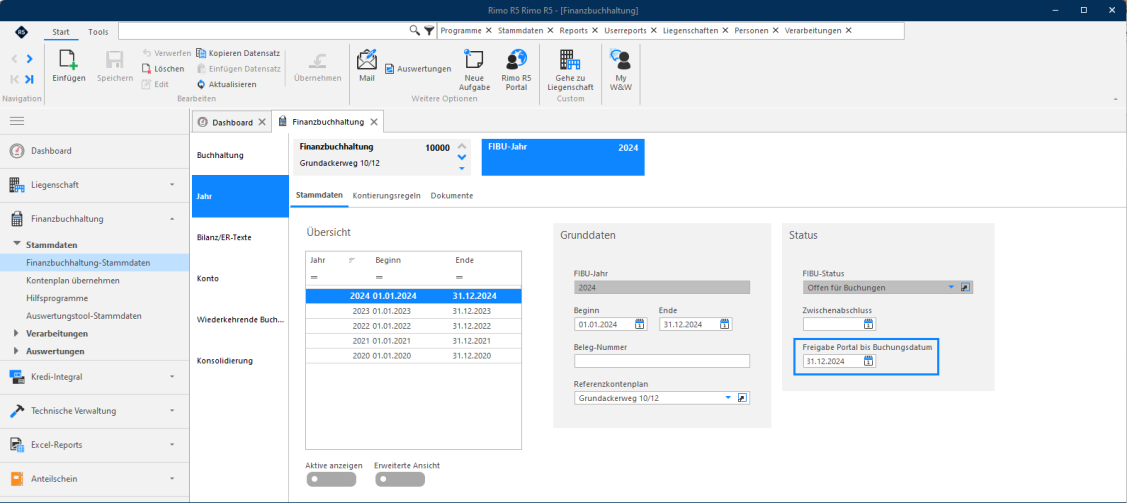The image size is (1127, 503).
Task: Select the 2021 row in Übersicht
Action: [x=413, y=340]
